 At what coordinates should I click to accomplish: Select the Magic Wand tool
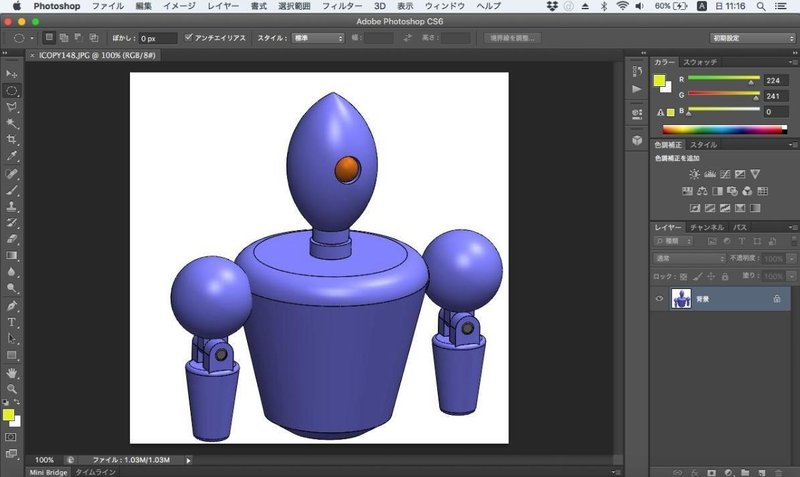(x=12, y=123)
